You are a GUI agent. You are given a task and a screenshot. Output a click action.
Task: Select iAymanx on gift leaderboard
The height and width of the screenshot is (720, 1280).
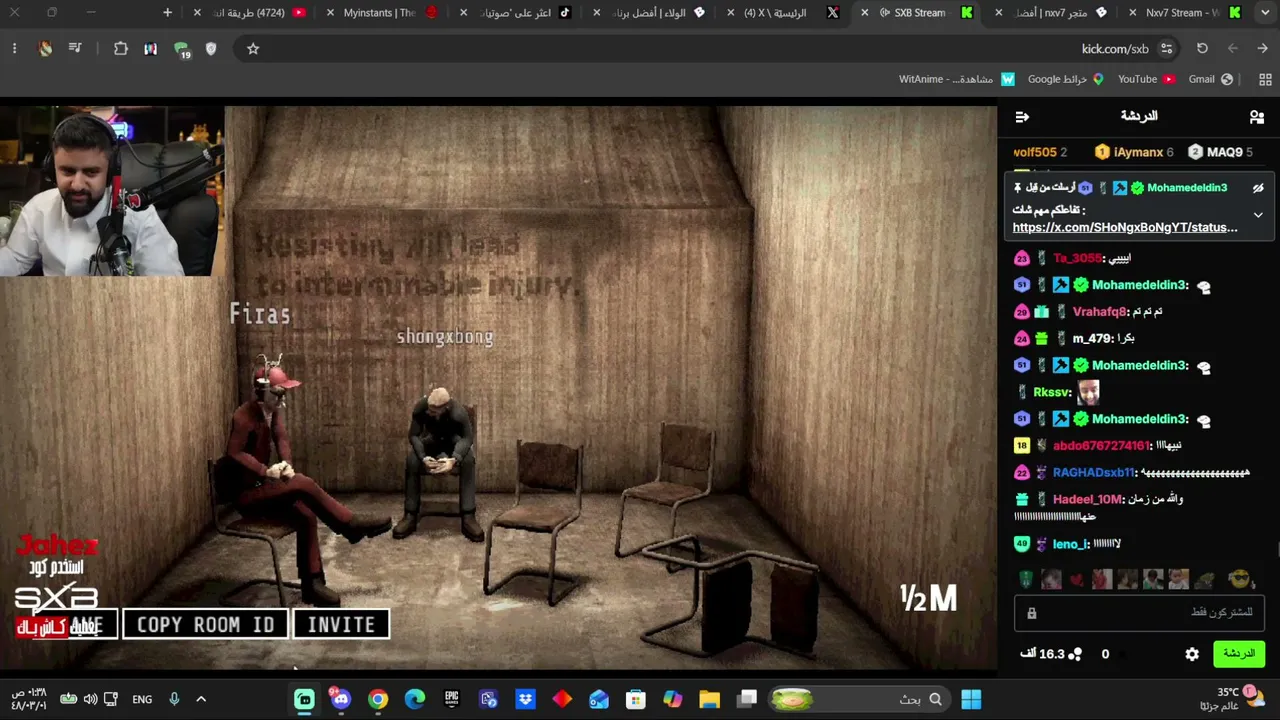pyautogui.click(x=1134, y=153)
